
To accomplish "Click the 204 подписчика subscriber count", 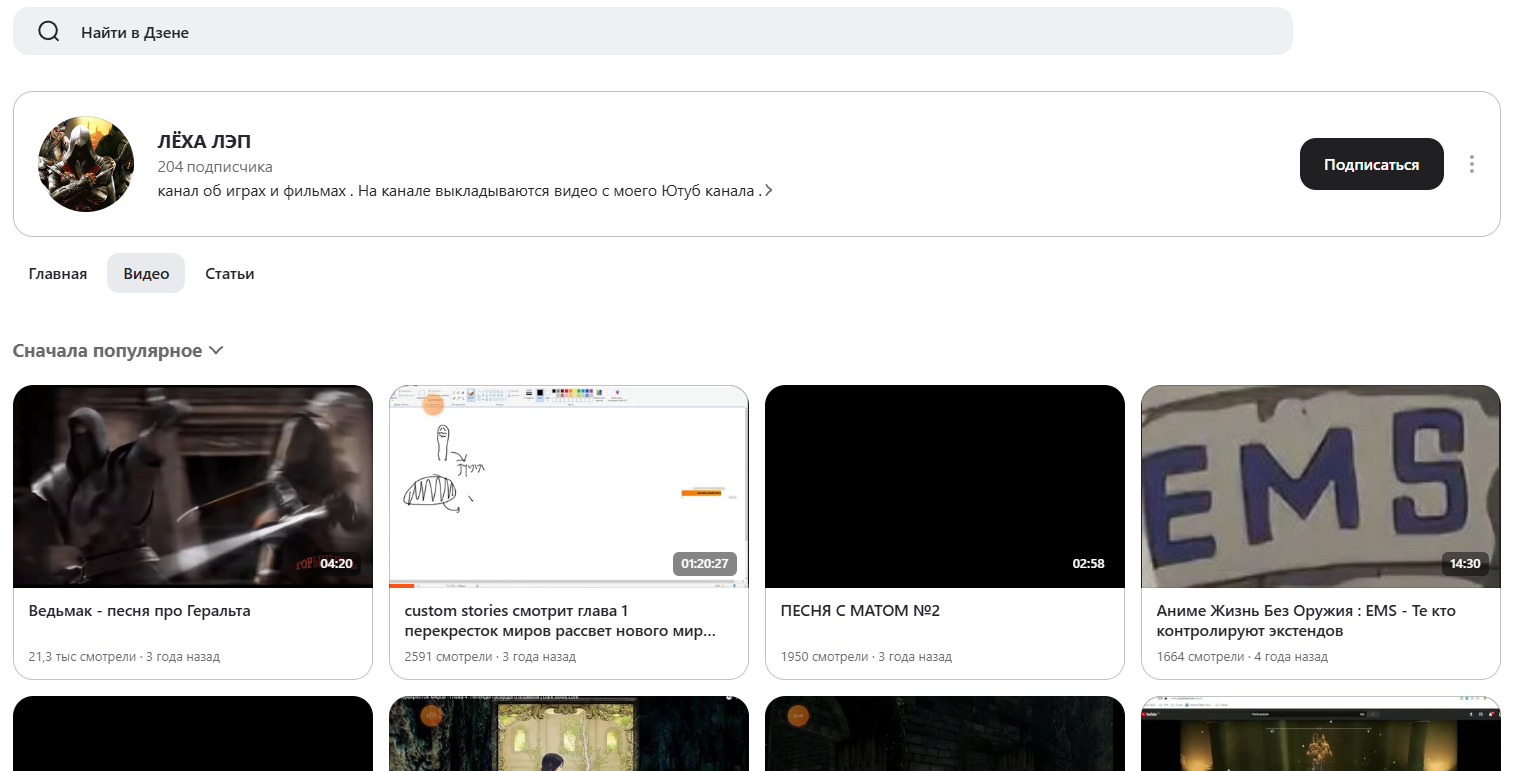I will pos(215,167).
